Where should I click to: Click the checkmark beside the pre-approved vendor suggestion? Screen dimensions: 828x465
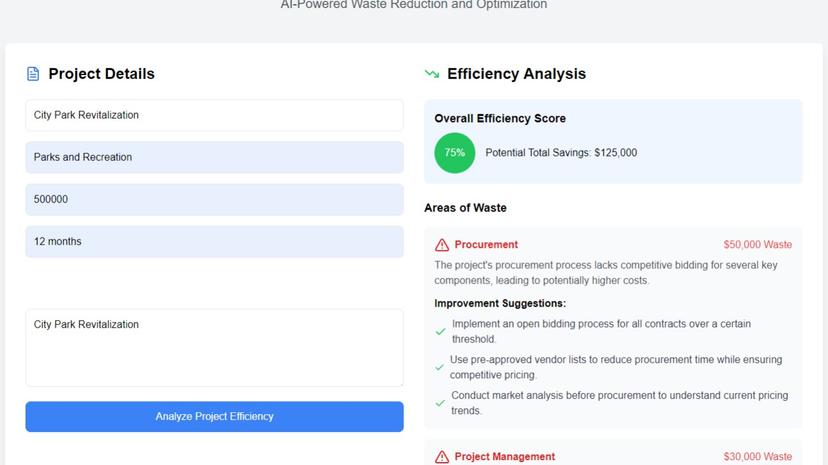(440, 367)
